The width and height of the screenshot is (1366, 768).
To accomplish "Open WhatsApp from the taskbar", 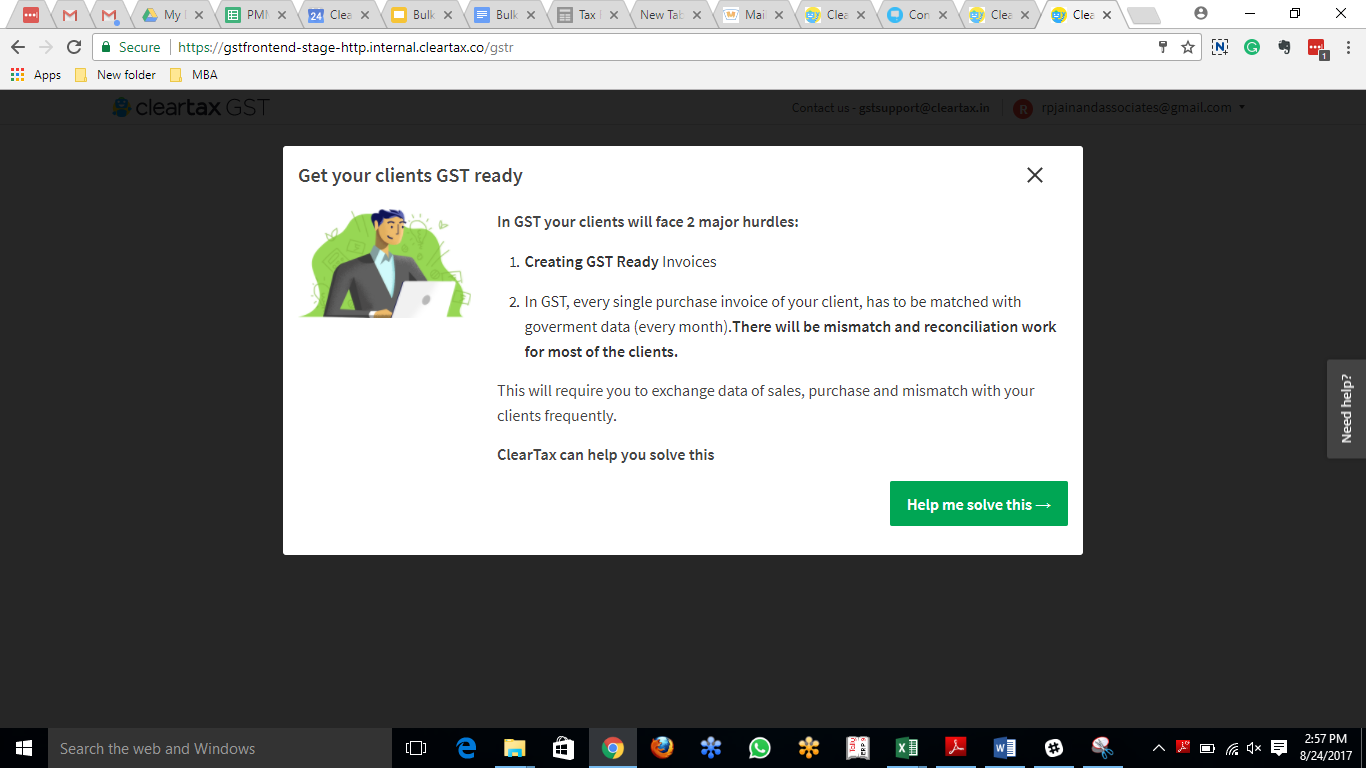I will (x=760, y=748).
